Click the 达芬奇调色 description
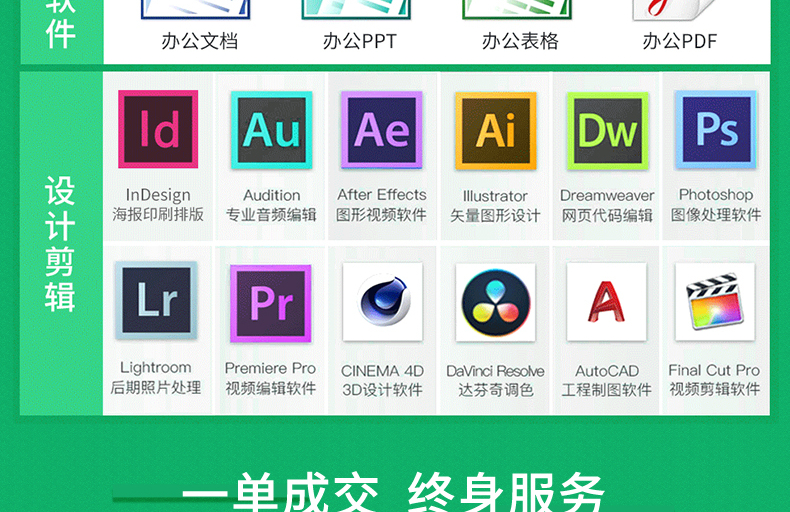The image size is (790, 512). point(495,390)
